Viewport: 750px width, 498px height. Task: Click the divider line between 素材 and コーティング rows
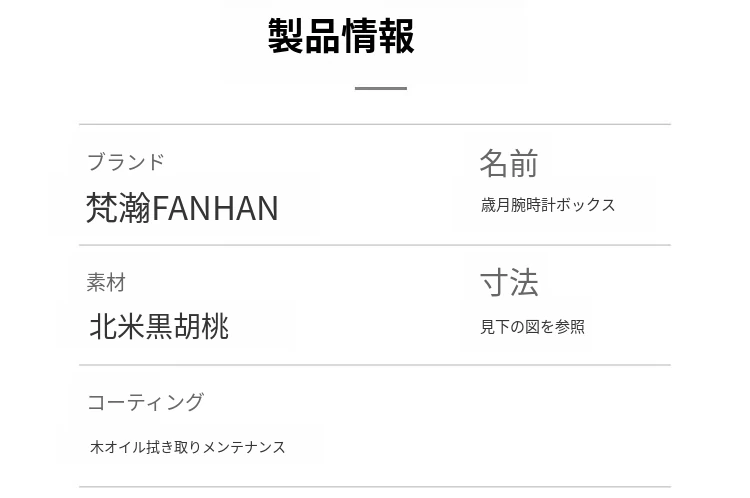[x=374, y=365]
